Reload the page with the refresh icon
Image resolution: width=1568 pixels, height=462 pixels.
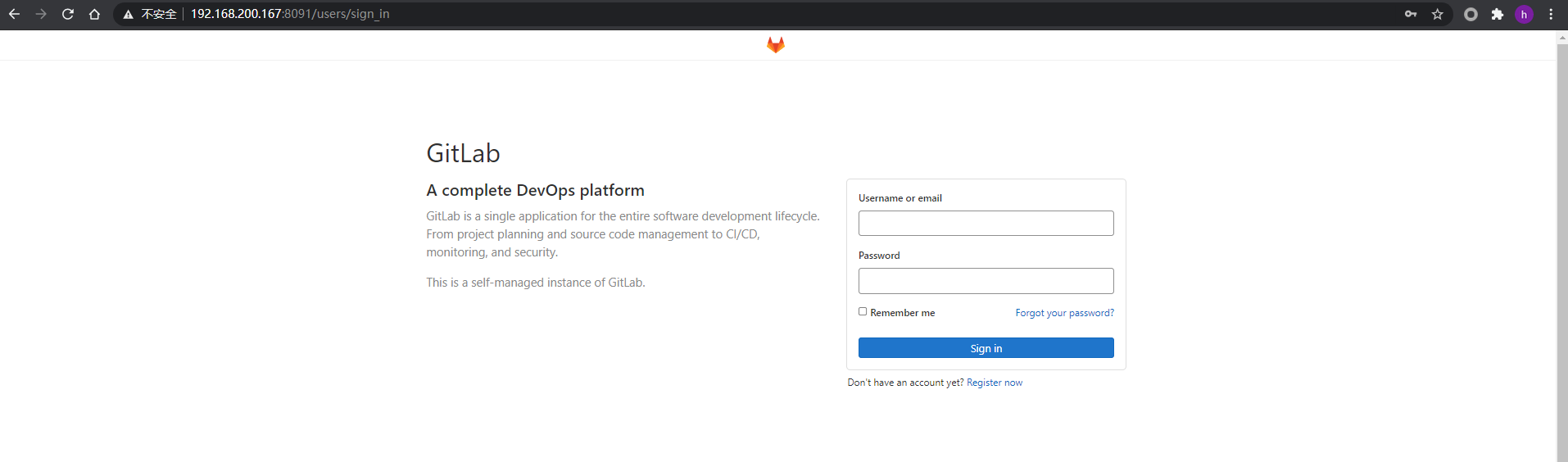click(x=68, y=14)
